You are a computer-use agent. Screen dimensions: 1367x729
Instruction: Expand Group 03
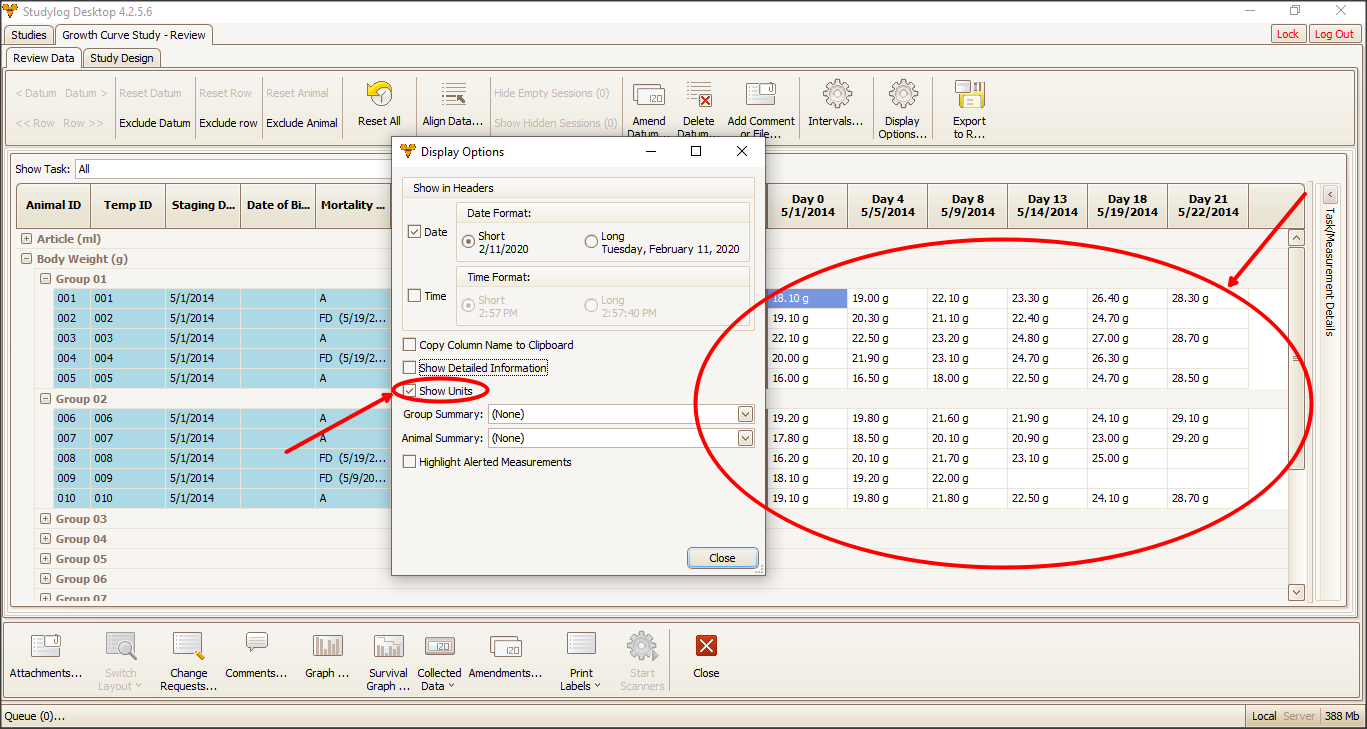46,519
